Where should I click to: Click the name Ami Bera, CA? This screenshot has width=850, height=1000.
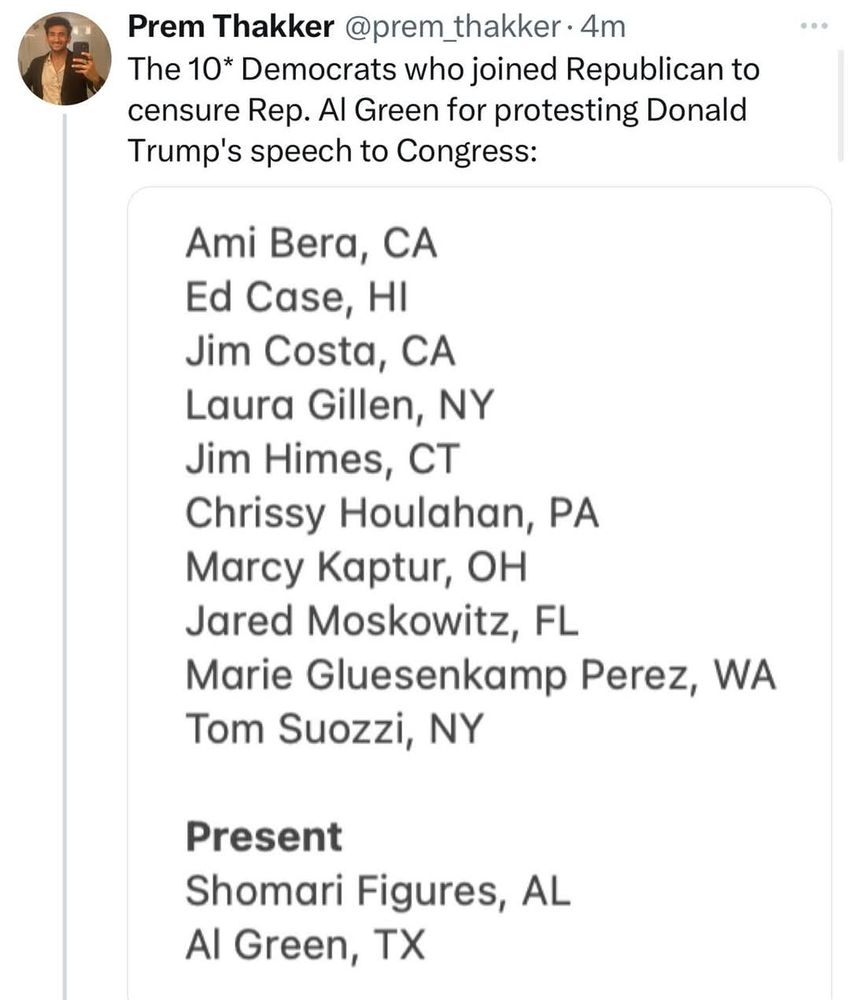pos(311,244)
